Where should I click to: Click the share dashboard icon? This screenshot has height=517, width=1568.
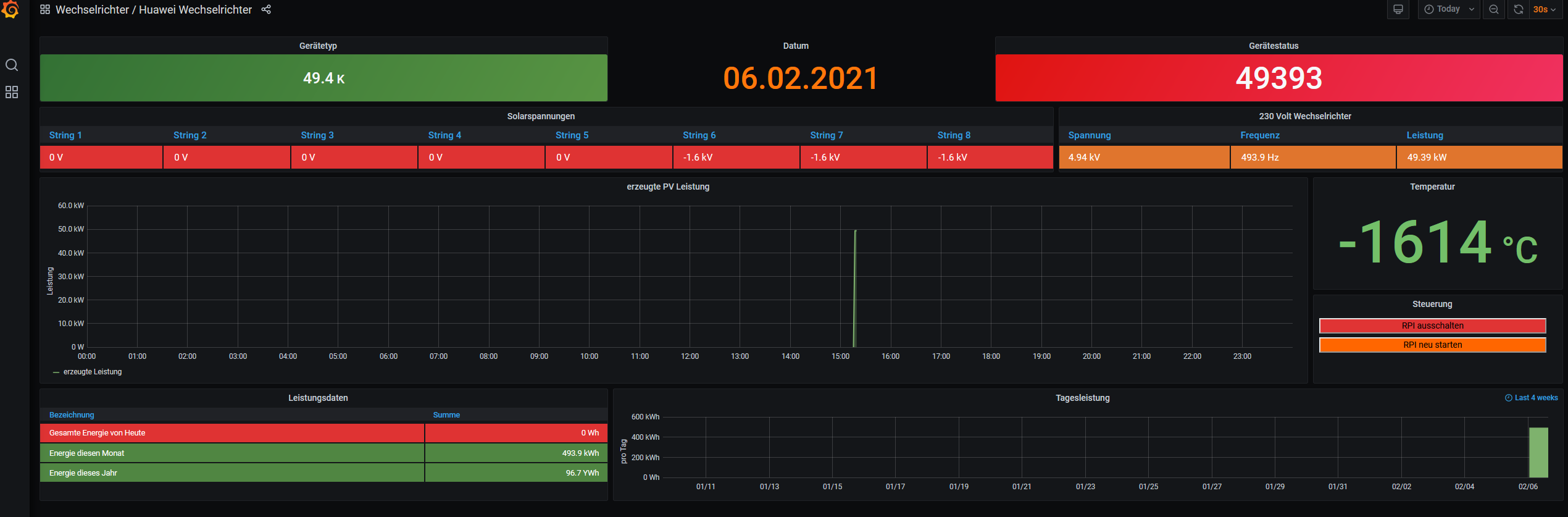266,9
